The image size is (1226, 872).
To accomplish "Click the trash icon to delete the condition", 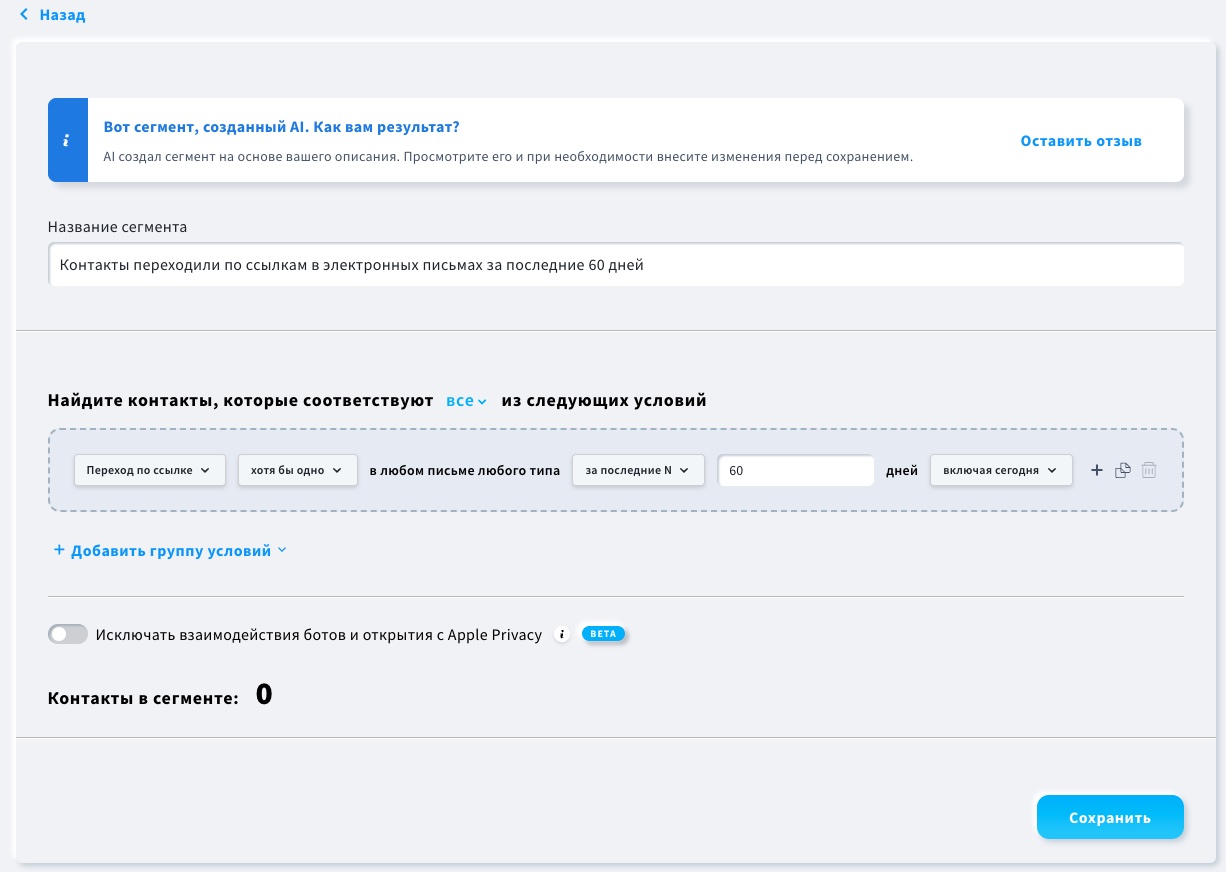I will click(x=1149, y=470).
